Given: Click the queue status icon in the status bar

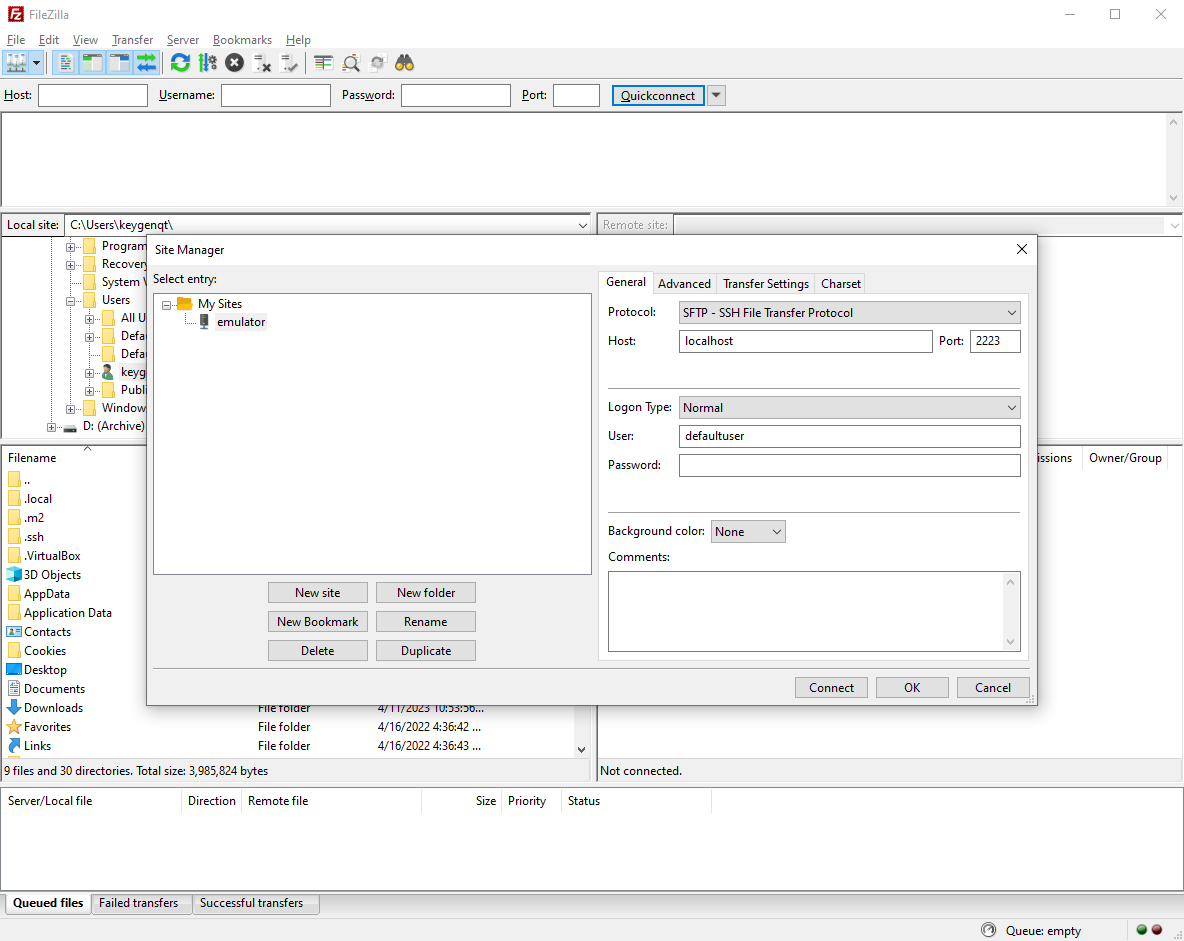Looking at the screenshot, I should coord(988,930).
